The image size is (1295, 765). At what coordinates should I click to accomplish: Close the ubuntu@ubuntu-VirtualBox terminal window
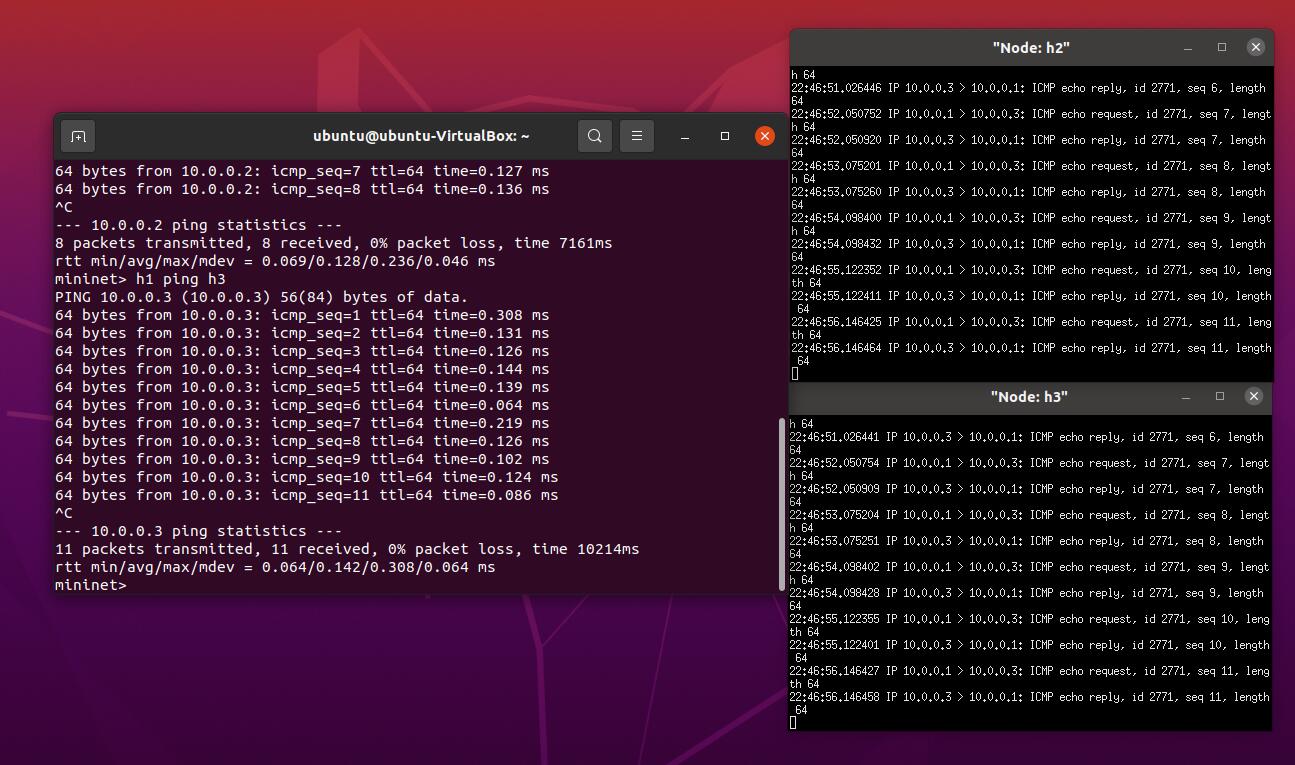point(765,136)
